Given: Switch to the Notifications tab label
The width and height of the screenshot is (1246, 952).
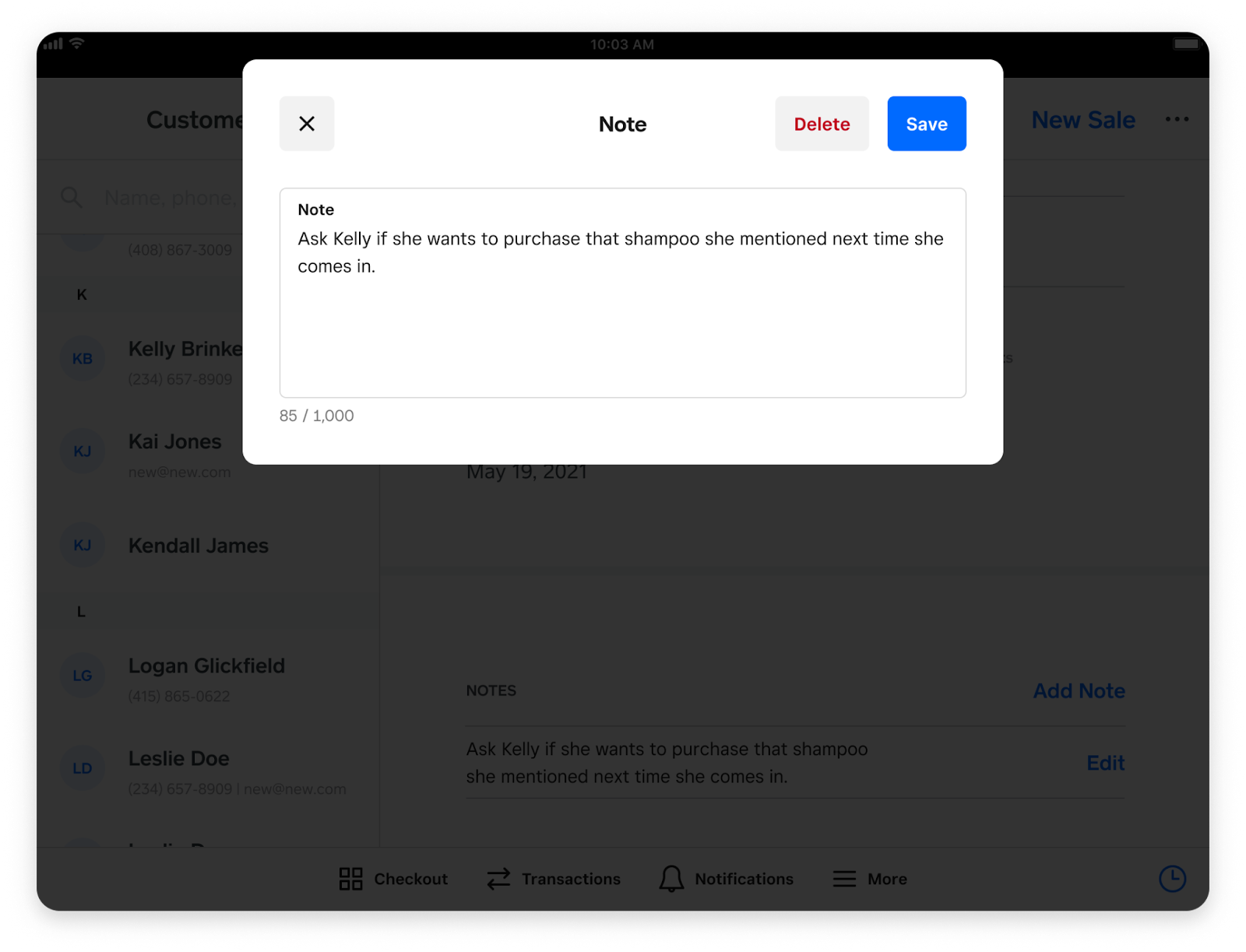Looking at the screenshot, I should pyautogui.click(x=744, y=879).
